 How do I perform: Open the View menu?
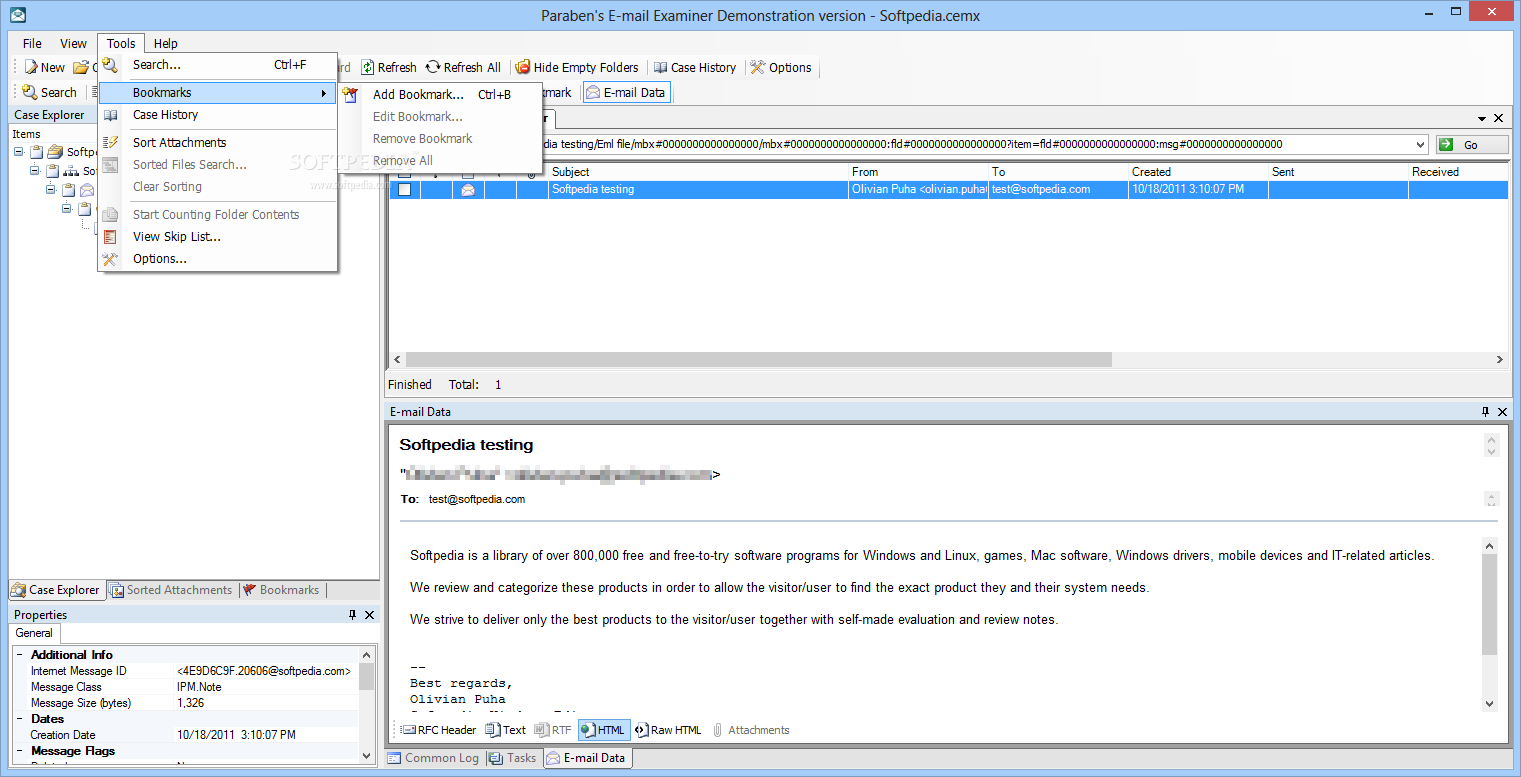click(x=73, y=43)
